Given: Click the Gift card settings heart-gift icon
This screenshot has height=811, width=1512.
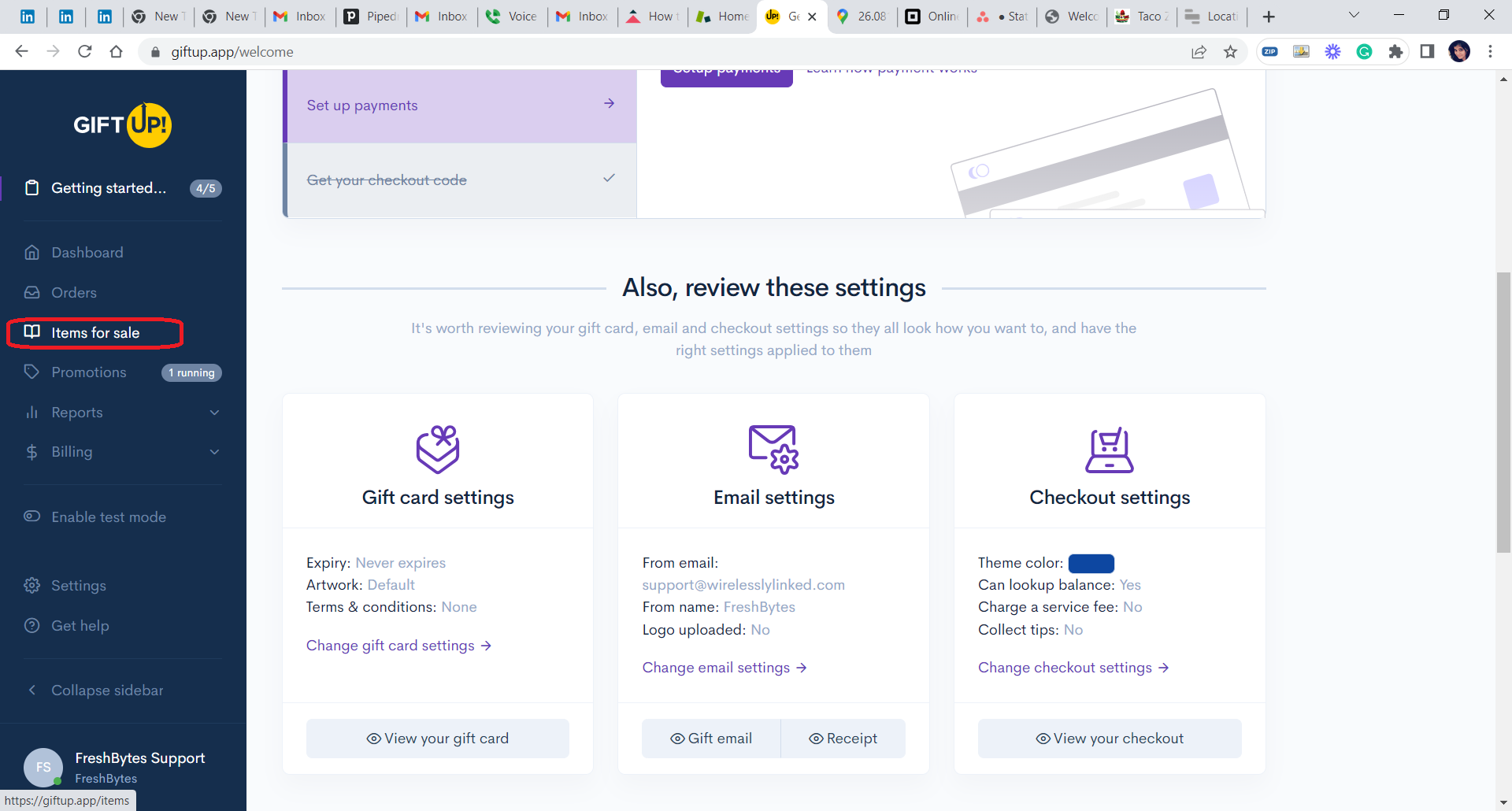Looking at the screenshot, I should click(438, 449).
